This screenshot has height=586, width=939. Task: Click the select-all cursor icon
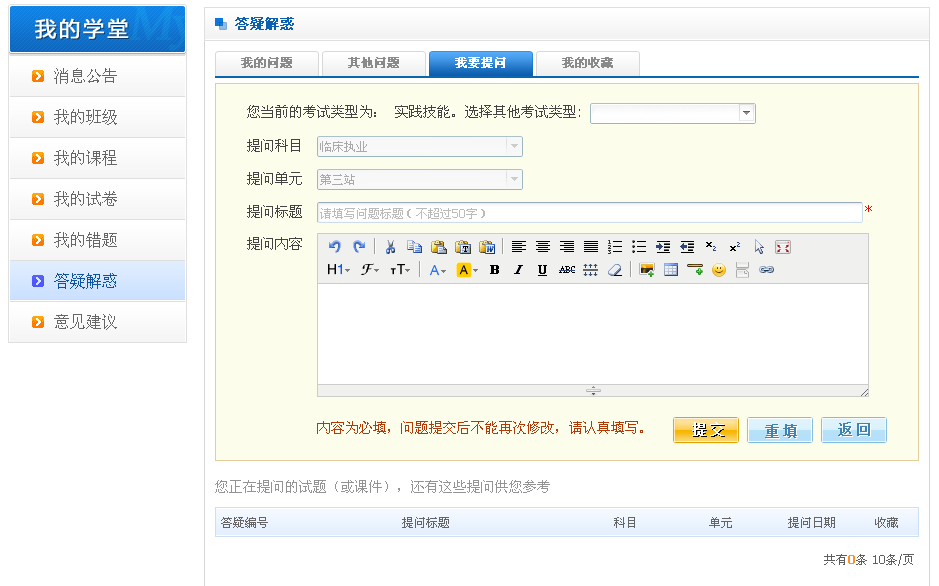[759, 247]
